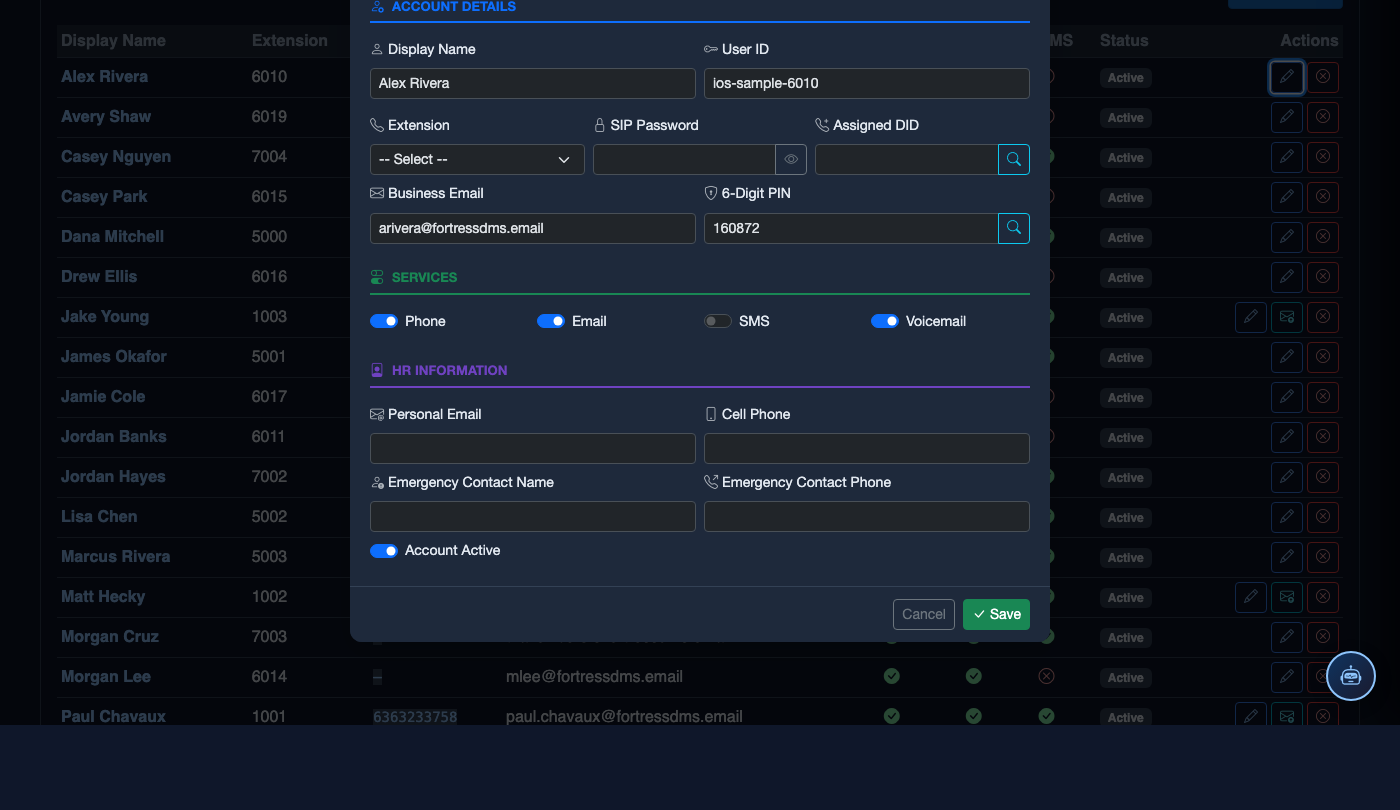
Task: Click red delete icon for Morgan Cruz
Action: pos(1323,637)
